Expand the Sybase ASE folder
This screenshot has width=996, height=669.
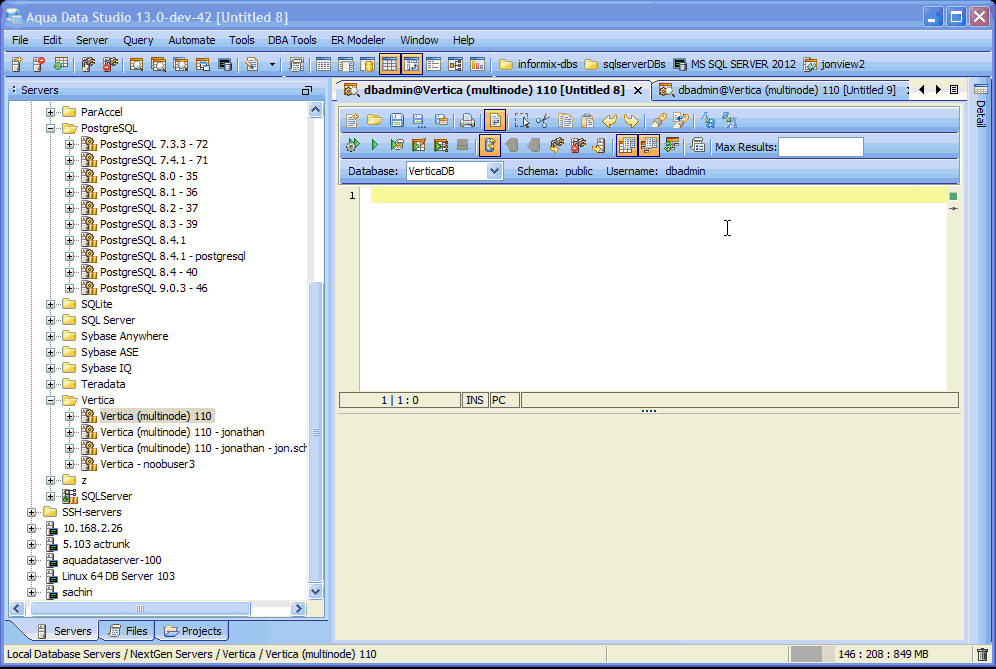(x=50, y=353)
